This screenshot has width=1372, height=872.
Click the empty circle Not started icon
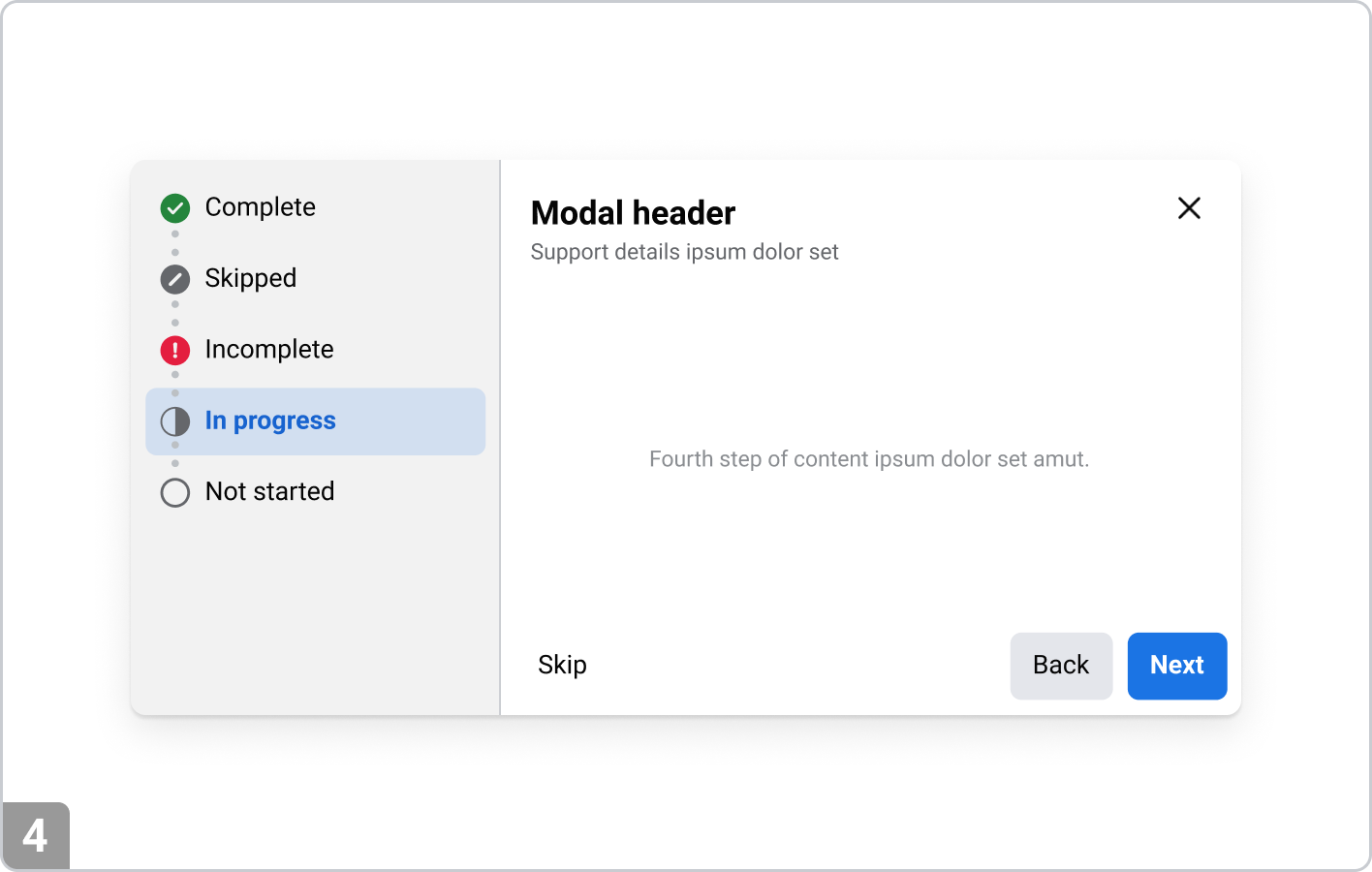(x=175, y=492)
